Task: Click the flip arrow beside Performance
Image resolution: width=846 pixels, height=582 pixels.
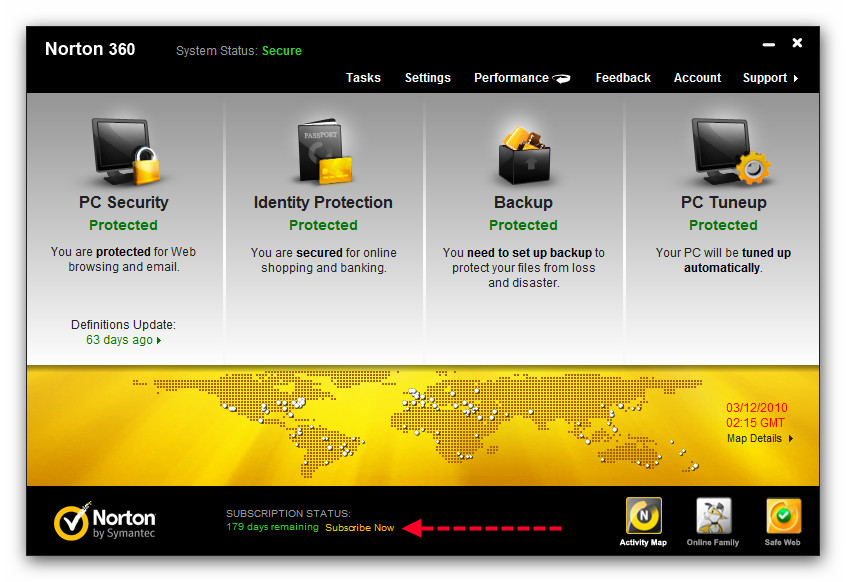Action: 562,79
